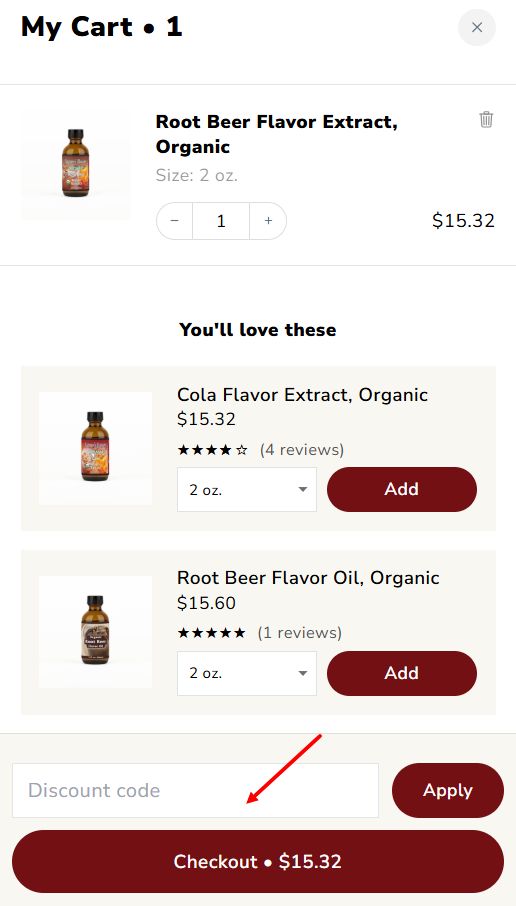Remove Root Beer Flavor Extract with trash icon
Screen dimensions: 516x906
click(486, 120)
